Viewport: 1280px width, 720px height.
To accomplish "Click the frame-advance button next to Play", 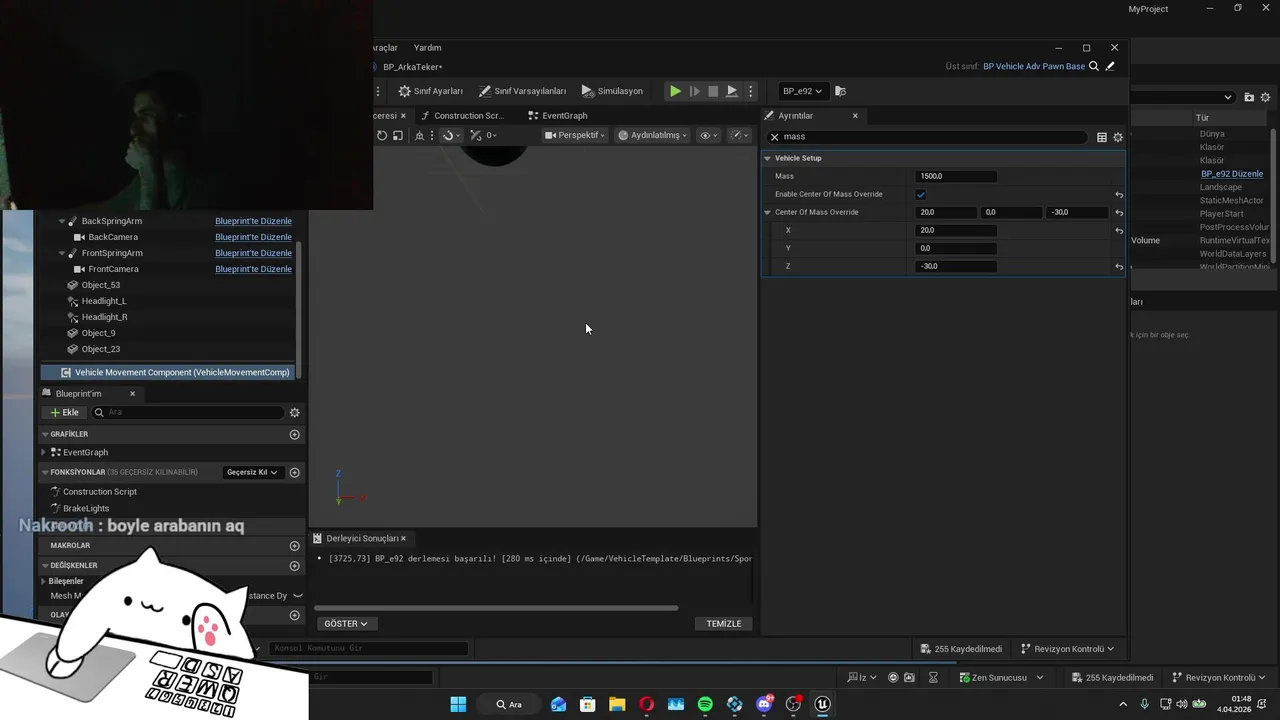I will pyautogui.click(x=695, y=91).
